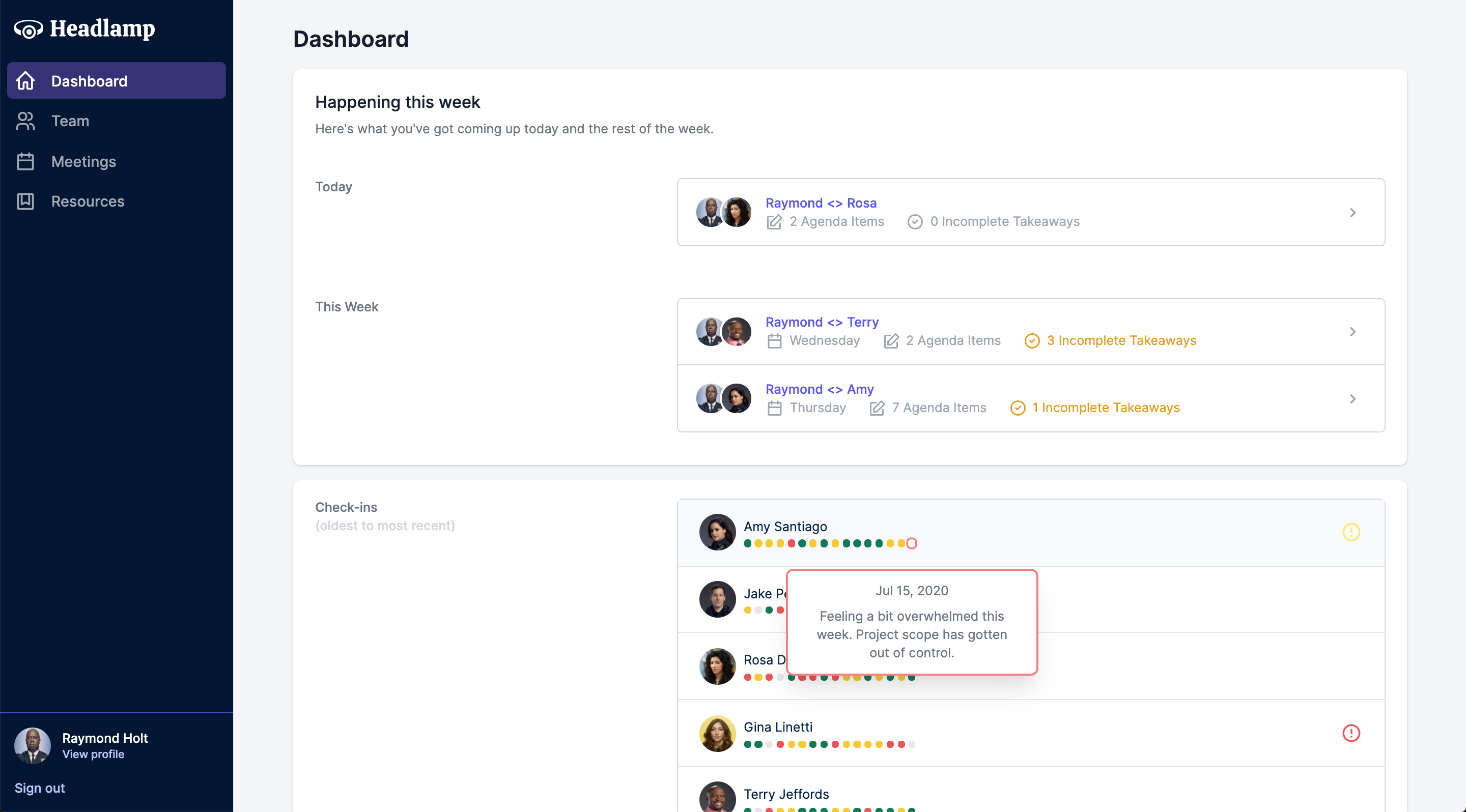Go to the Team section
Viewport: 1466px width, 812px height.
tap(70, 121)
